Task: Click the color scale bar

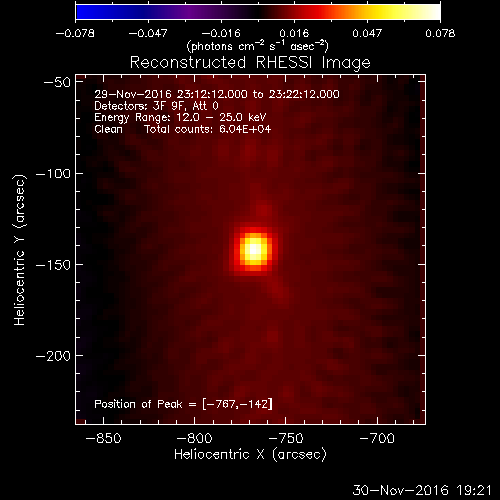Action: coord(258,12)
